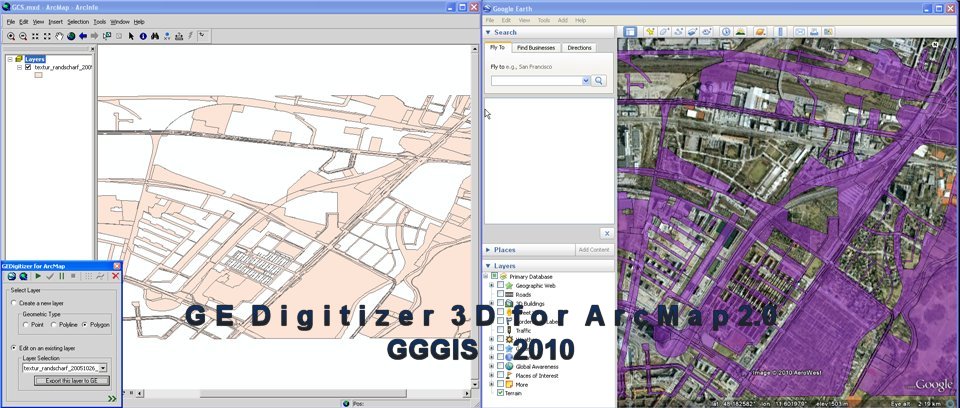Collapse the Layers panel in Google Earth

click(489, 266)
